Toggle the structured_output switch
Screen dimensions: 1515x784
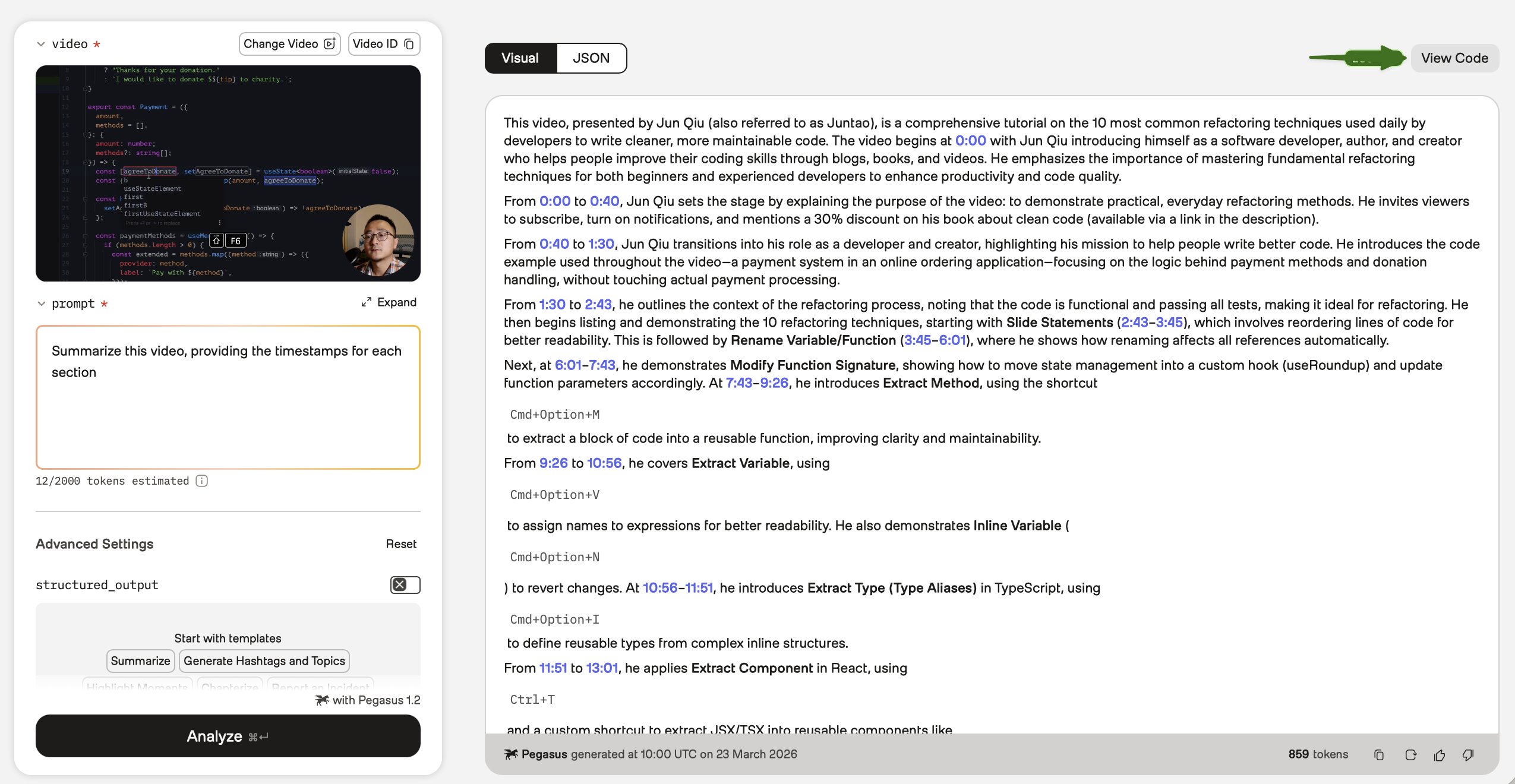tap(405, 585)
